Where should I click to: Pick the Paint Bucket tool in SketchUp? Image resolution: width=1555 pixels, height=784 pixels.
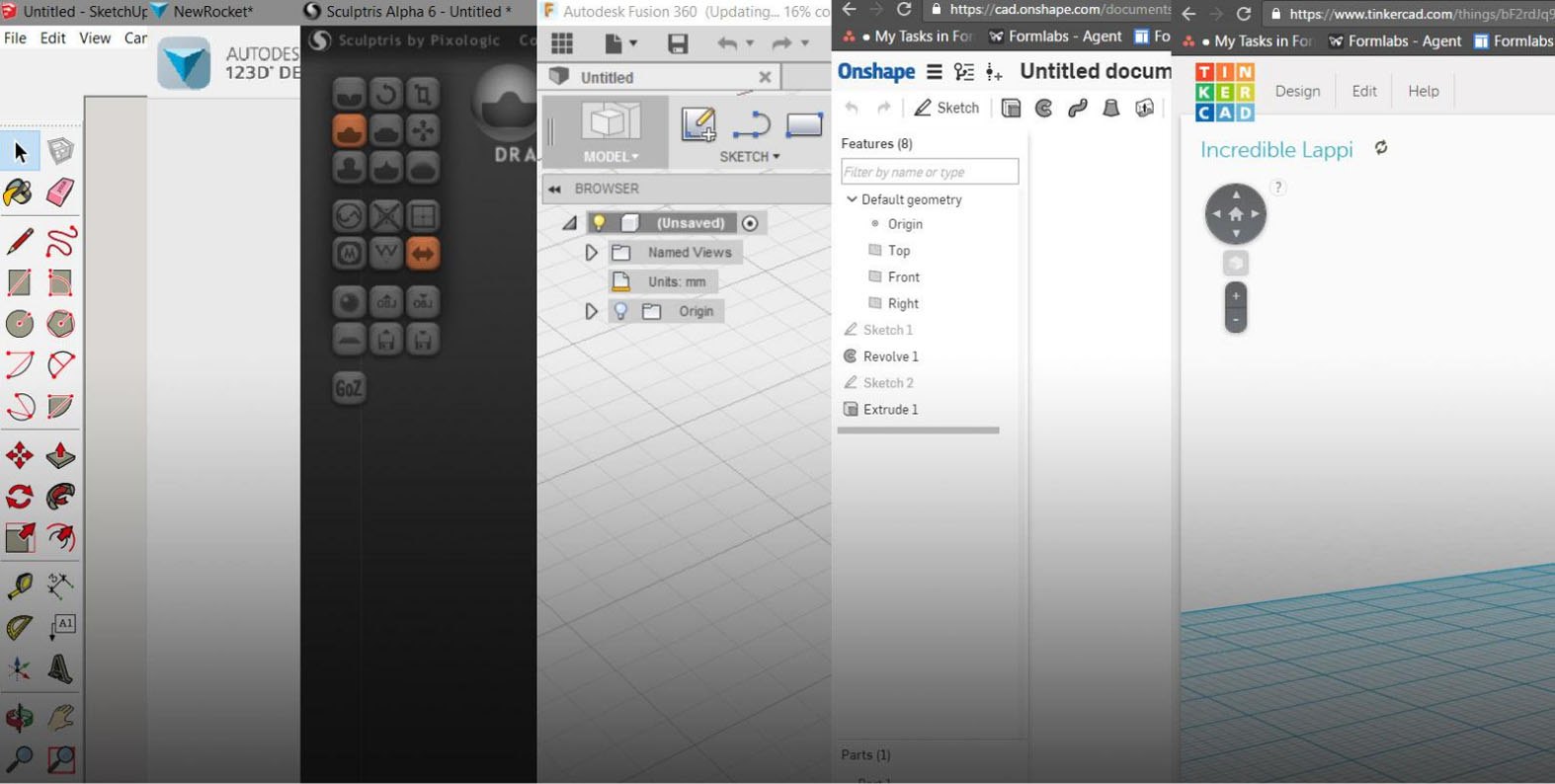click(x=19, y=192)
